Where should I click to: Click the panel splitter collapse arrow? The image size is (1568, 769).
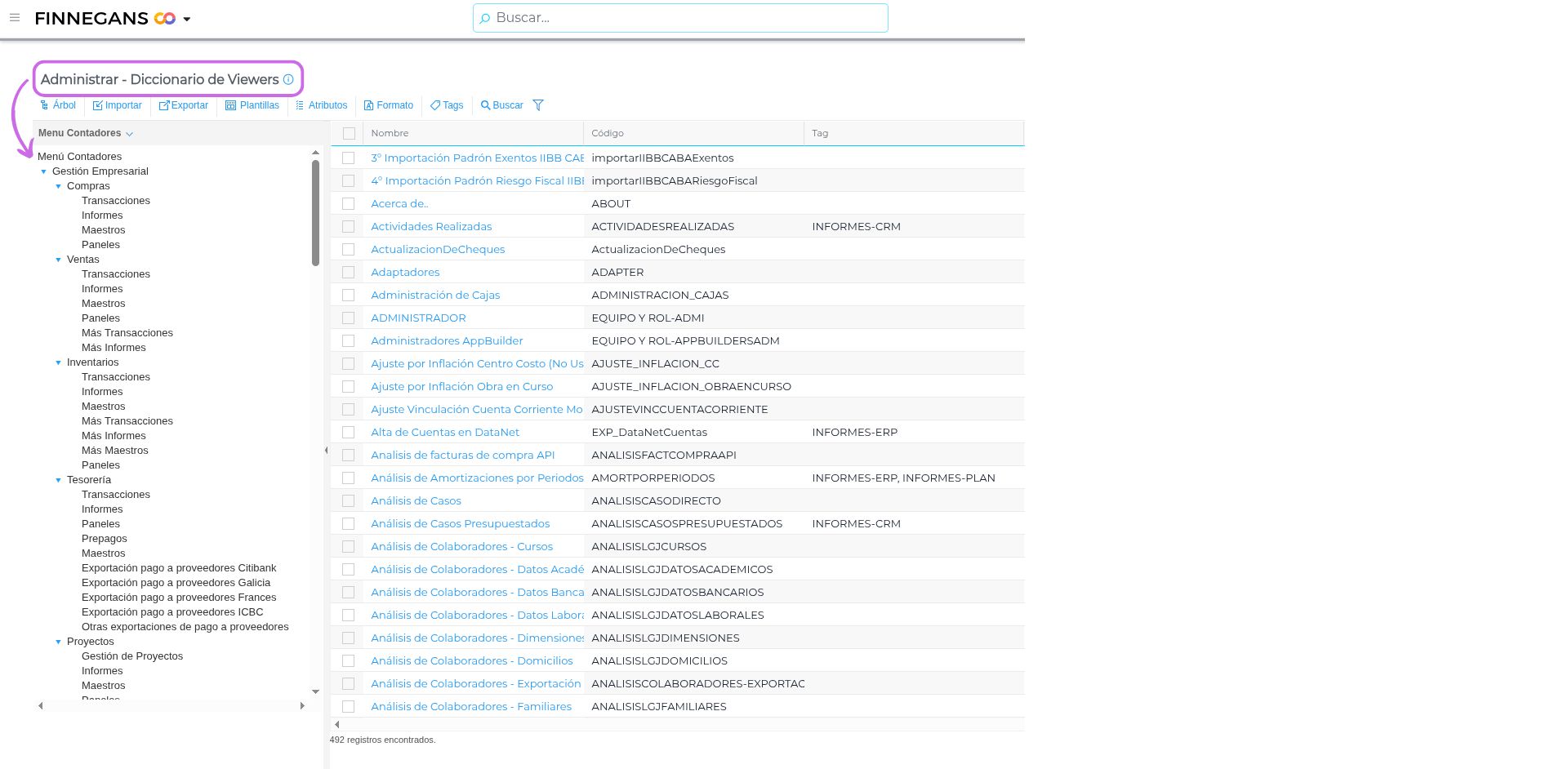pos(326,450)
